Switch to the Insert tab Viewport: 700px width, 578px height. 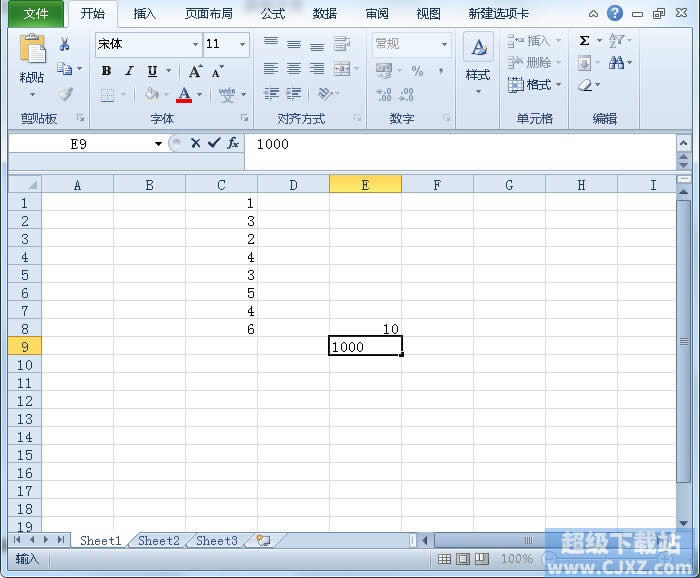[145, 14]
